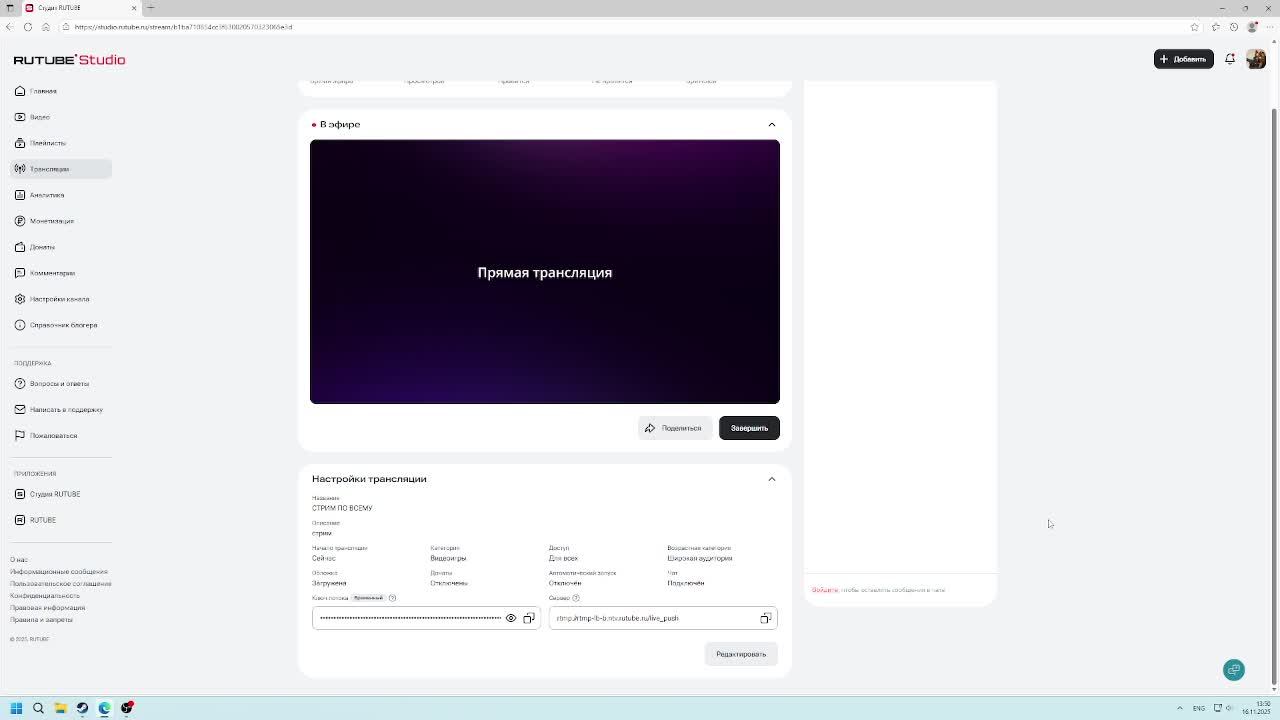Click the Широкая аудитория age value
The width and height of the screenshot is (1280, 720).
click(700, 558)
